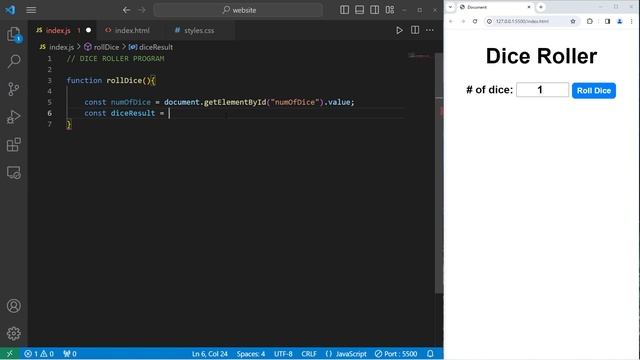Open browser extensions puzzle icon

coord(590,21)
